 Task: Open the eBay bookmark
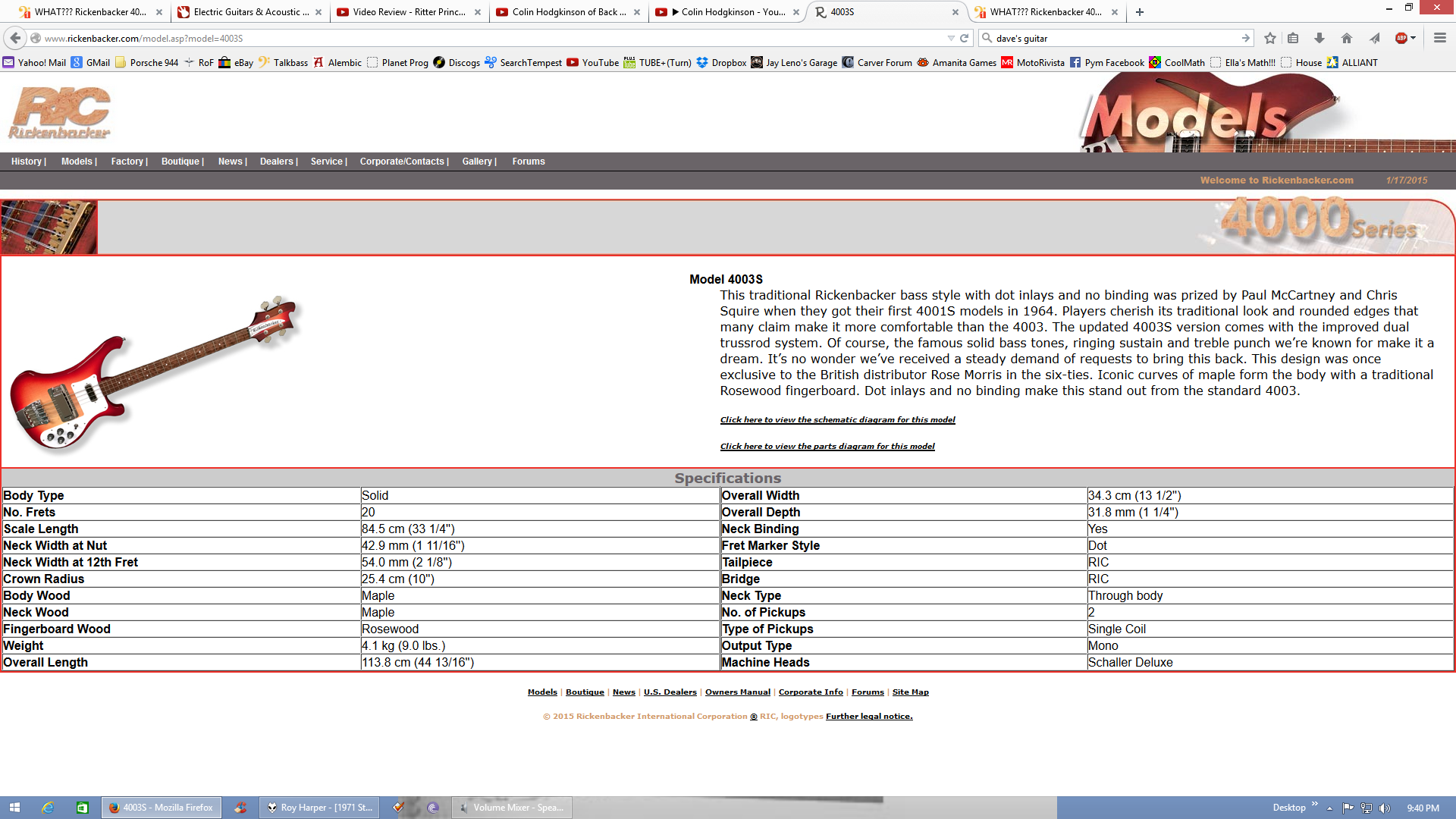click(x=236, y=63)
